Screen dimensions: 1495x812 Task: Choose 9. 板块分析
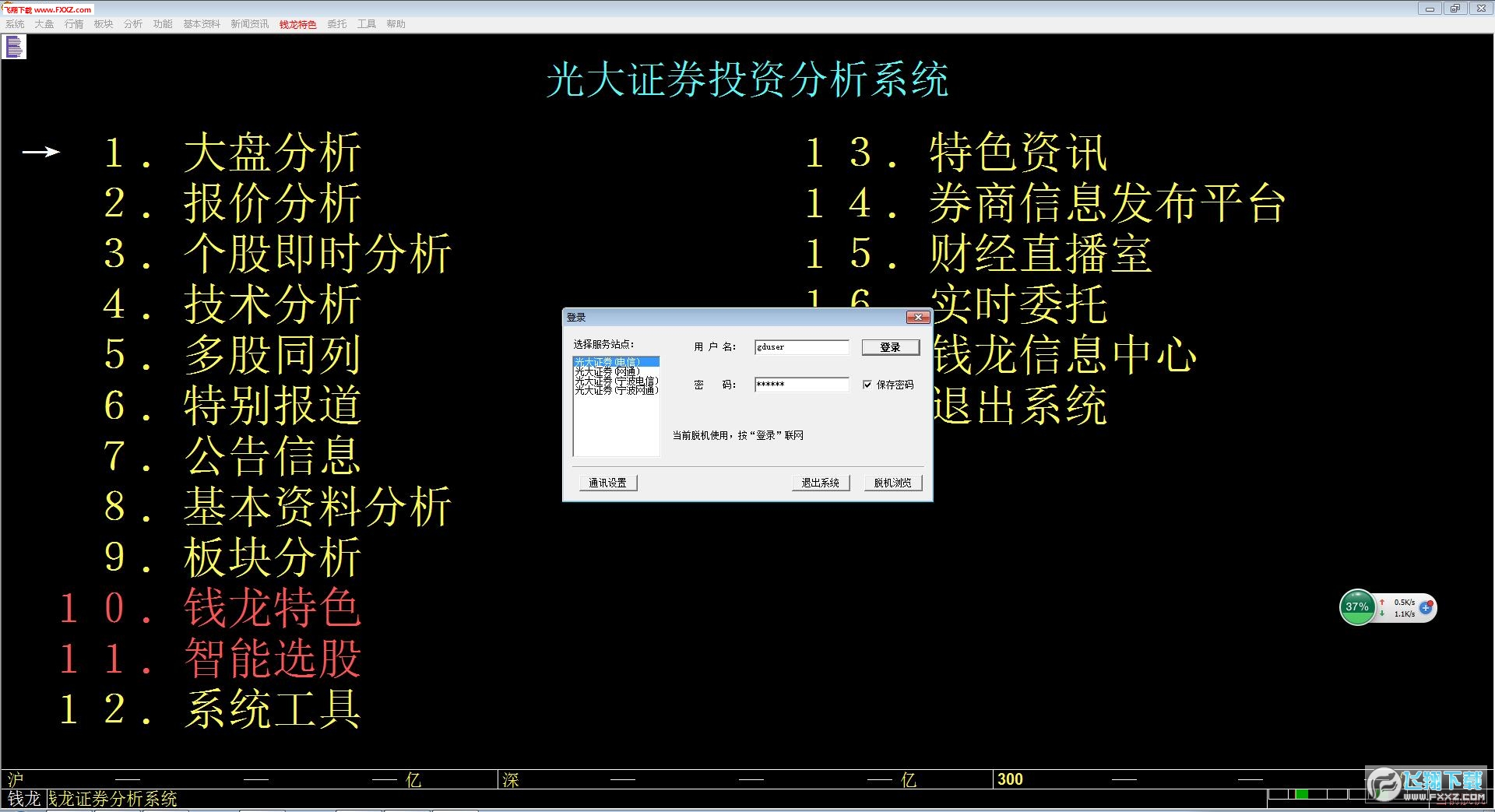click(232, 557)
